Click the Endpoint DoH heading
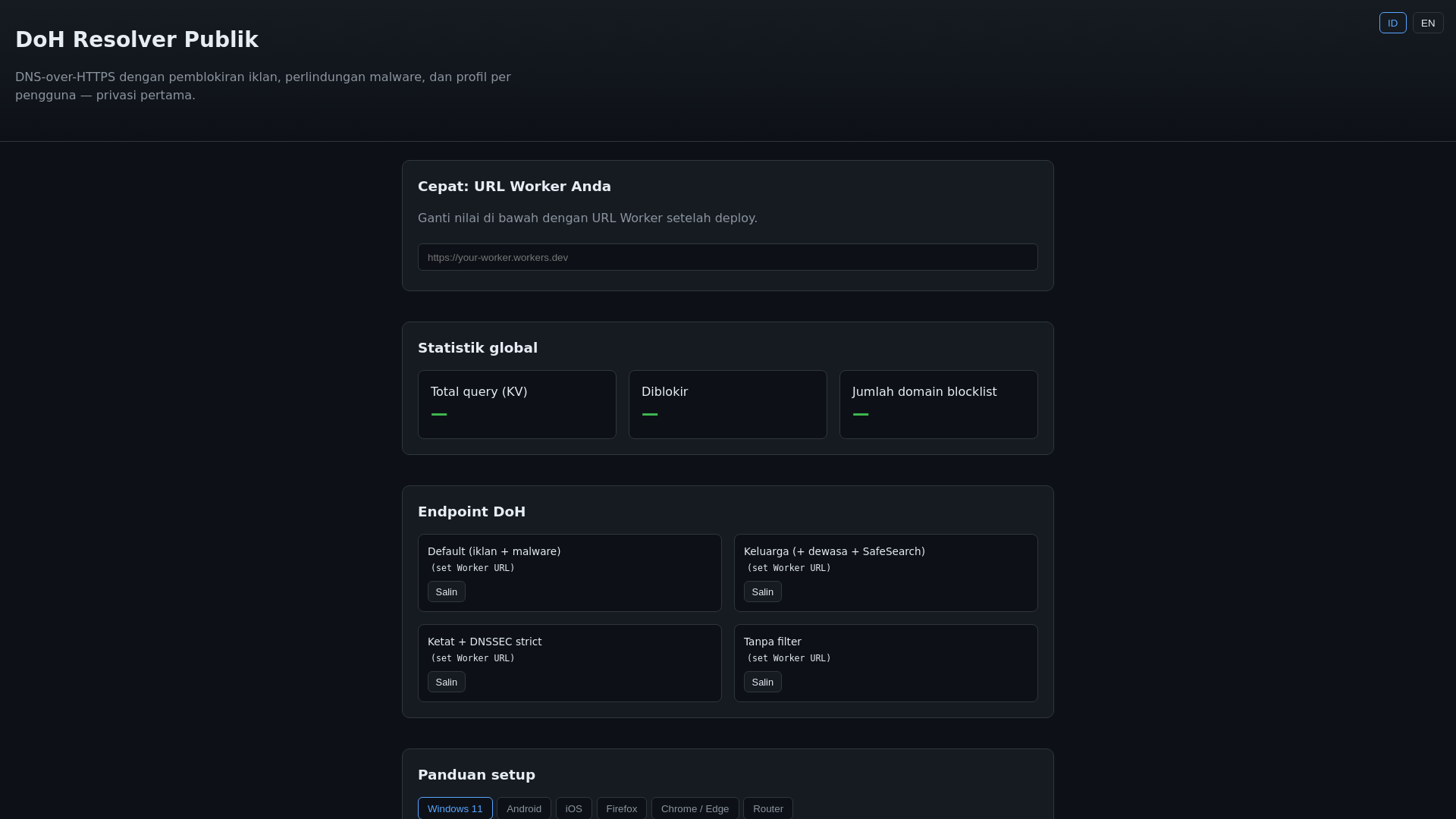Screen dimensions: 1456x819 472,512
